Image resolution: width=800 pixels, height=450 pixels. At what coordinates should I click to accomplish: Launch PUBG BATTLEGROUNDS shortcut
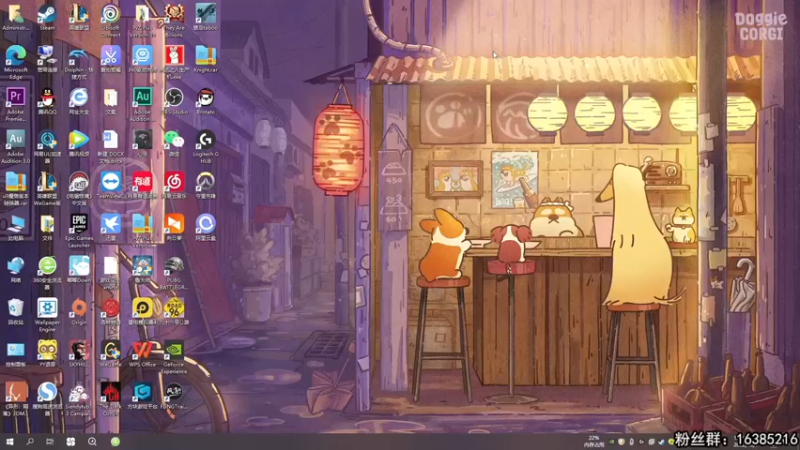pyautogui.click(x=174, y=273)
